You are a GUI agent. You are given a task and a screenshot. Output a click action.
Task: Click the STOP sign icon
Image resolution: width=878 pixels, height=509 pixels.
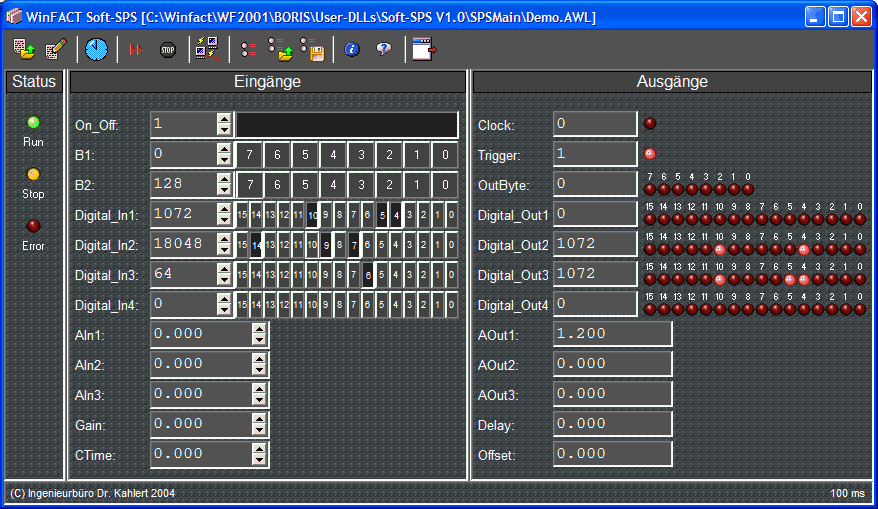[x=168, y=50]
